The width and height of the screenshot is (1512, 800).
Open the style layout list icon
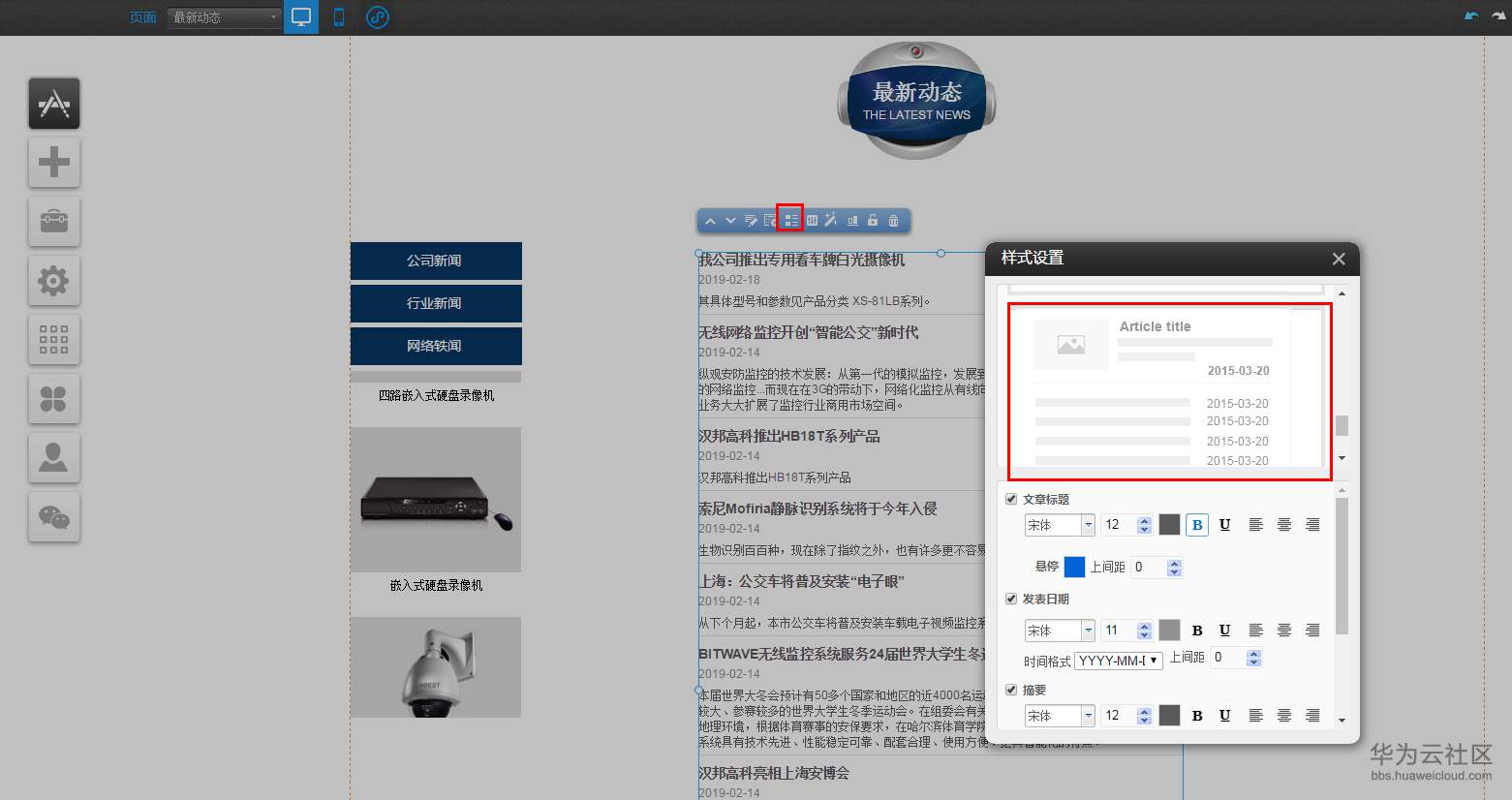(x=790, y=221)
